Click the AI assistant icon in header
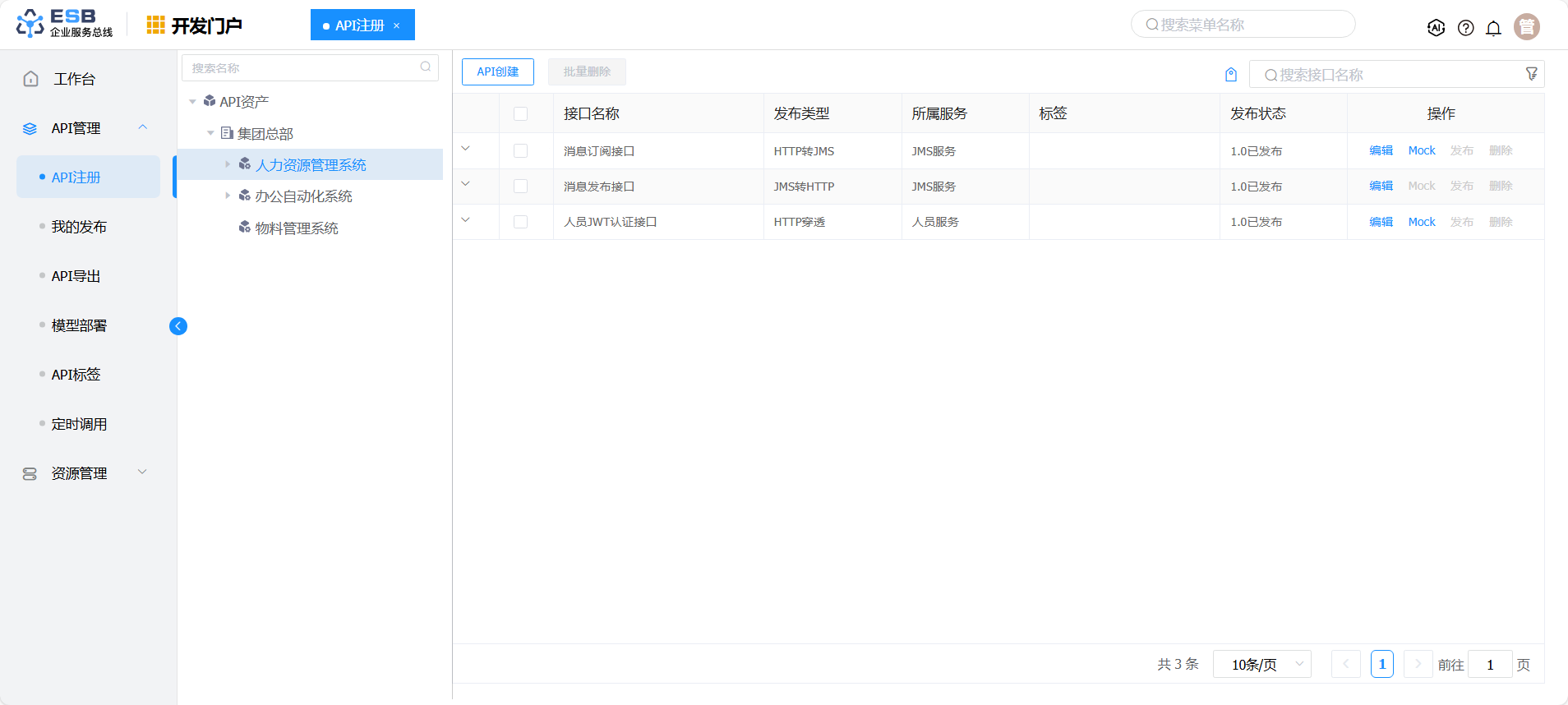The image size is (1568, 705). tap(1436, 28)
